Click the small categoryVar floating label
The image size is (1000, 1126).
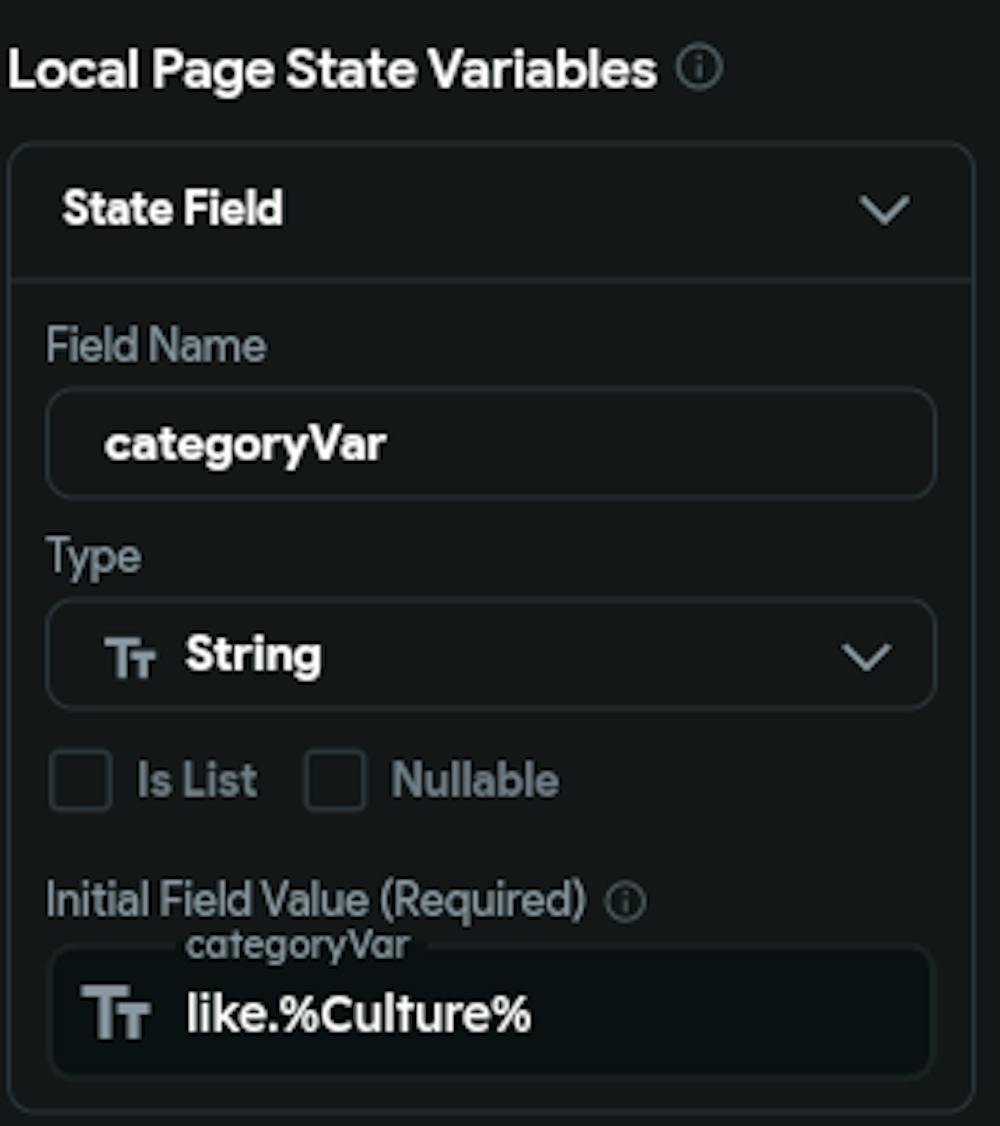coord(297,944)
